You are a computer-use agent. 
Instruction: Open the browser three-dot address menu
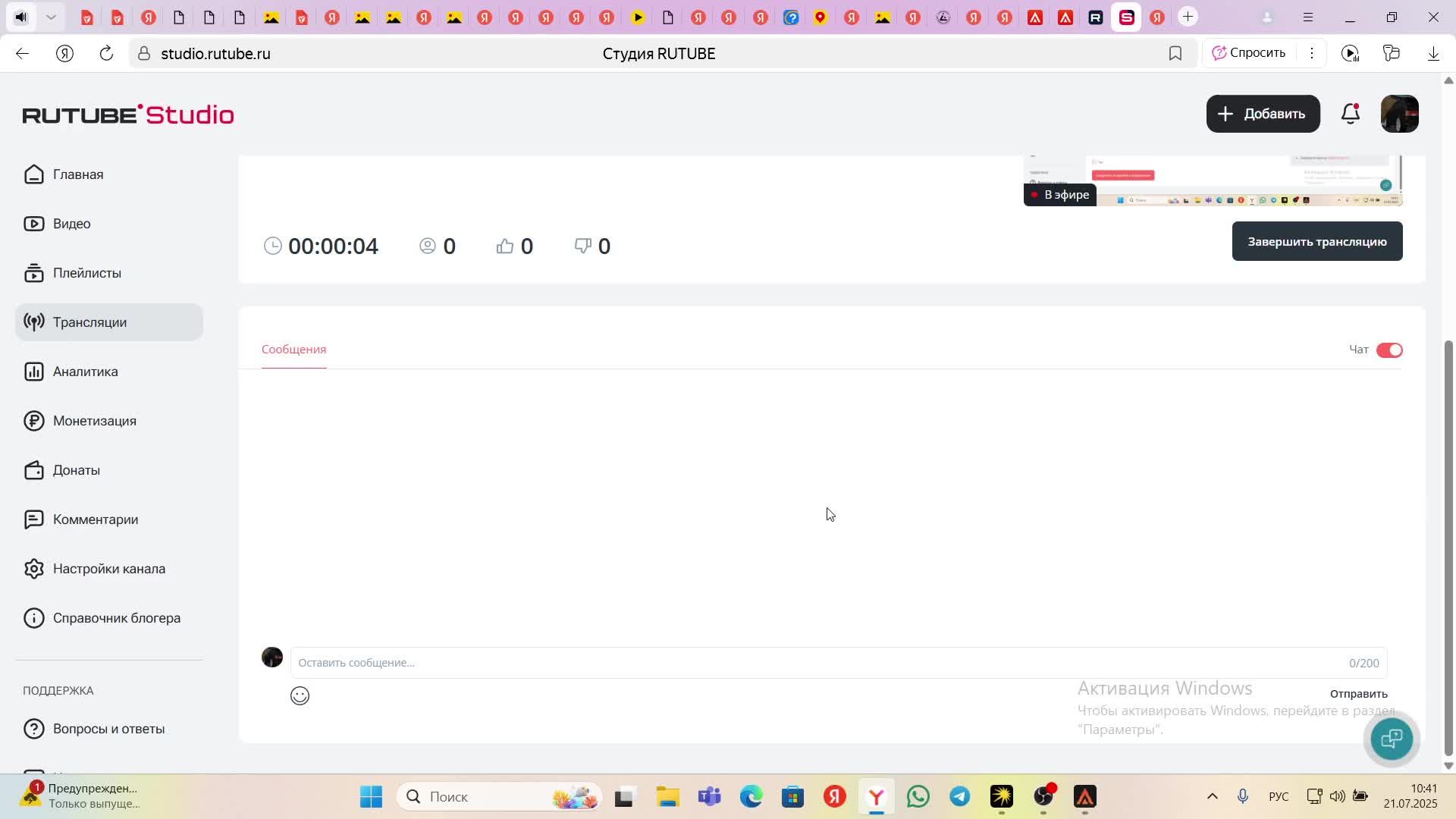tap(1311, 53)
